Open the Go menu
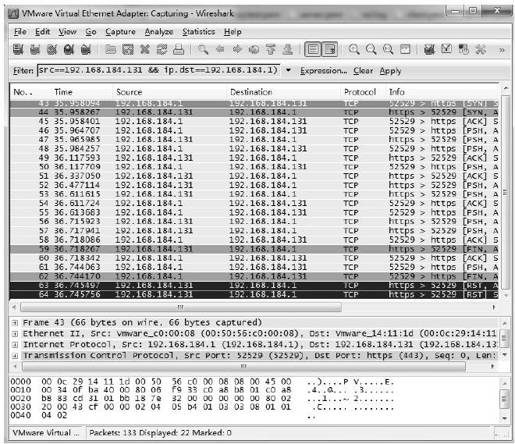Viewport: 515px width, 444px height. (91, 32)
